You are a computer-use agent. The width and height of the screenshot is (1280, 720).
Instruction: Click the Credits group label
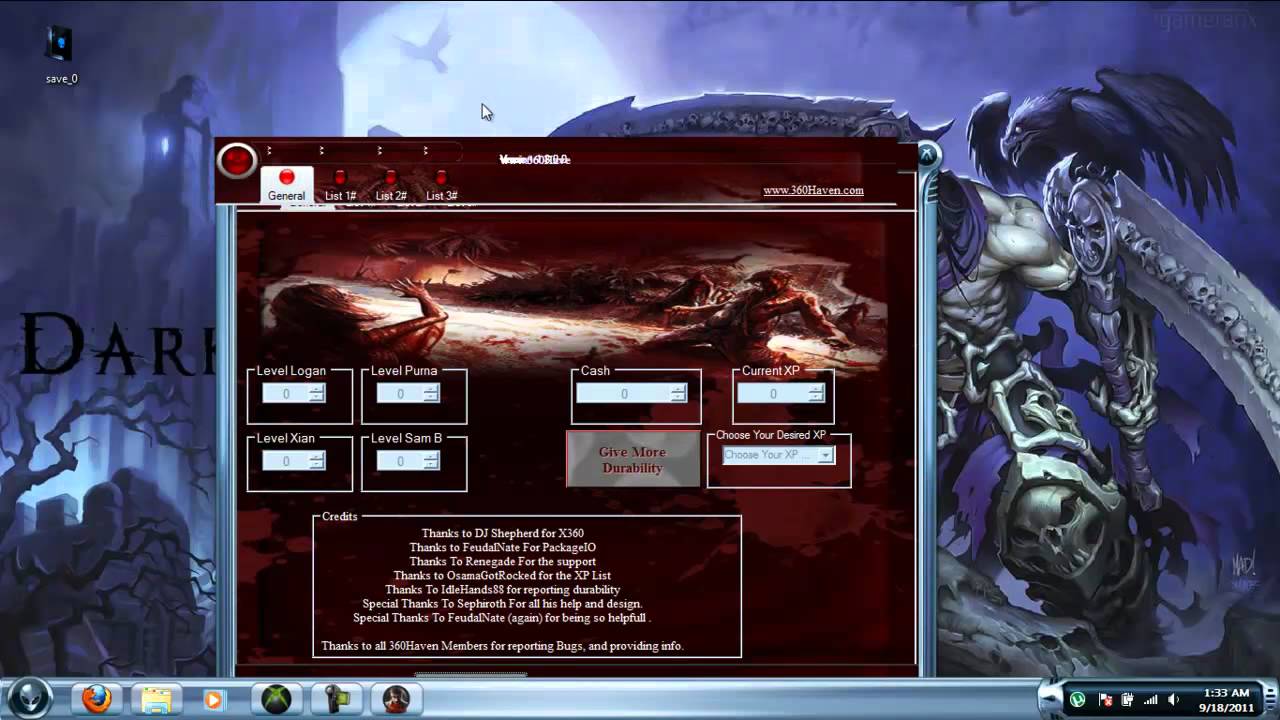pos(340,517)
